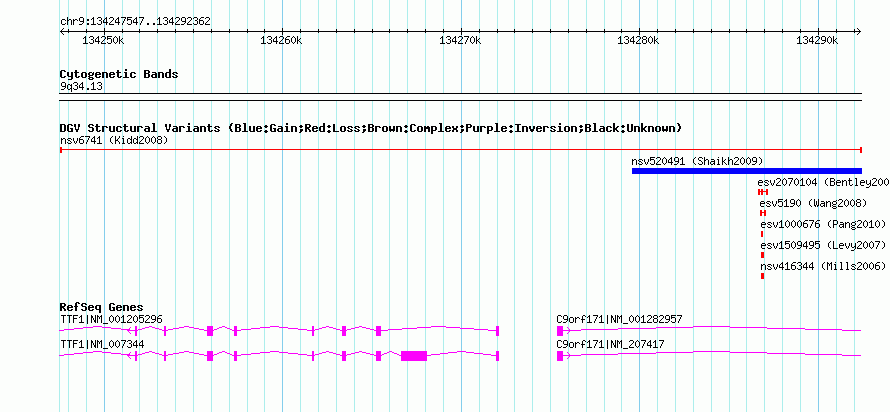
Task: Click the blue nsv520491 gain bar
Action: tap(746, 171)
